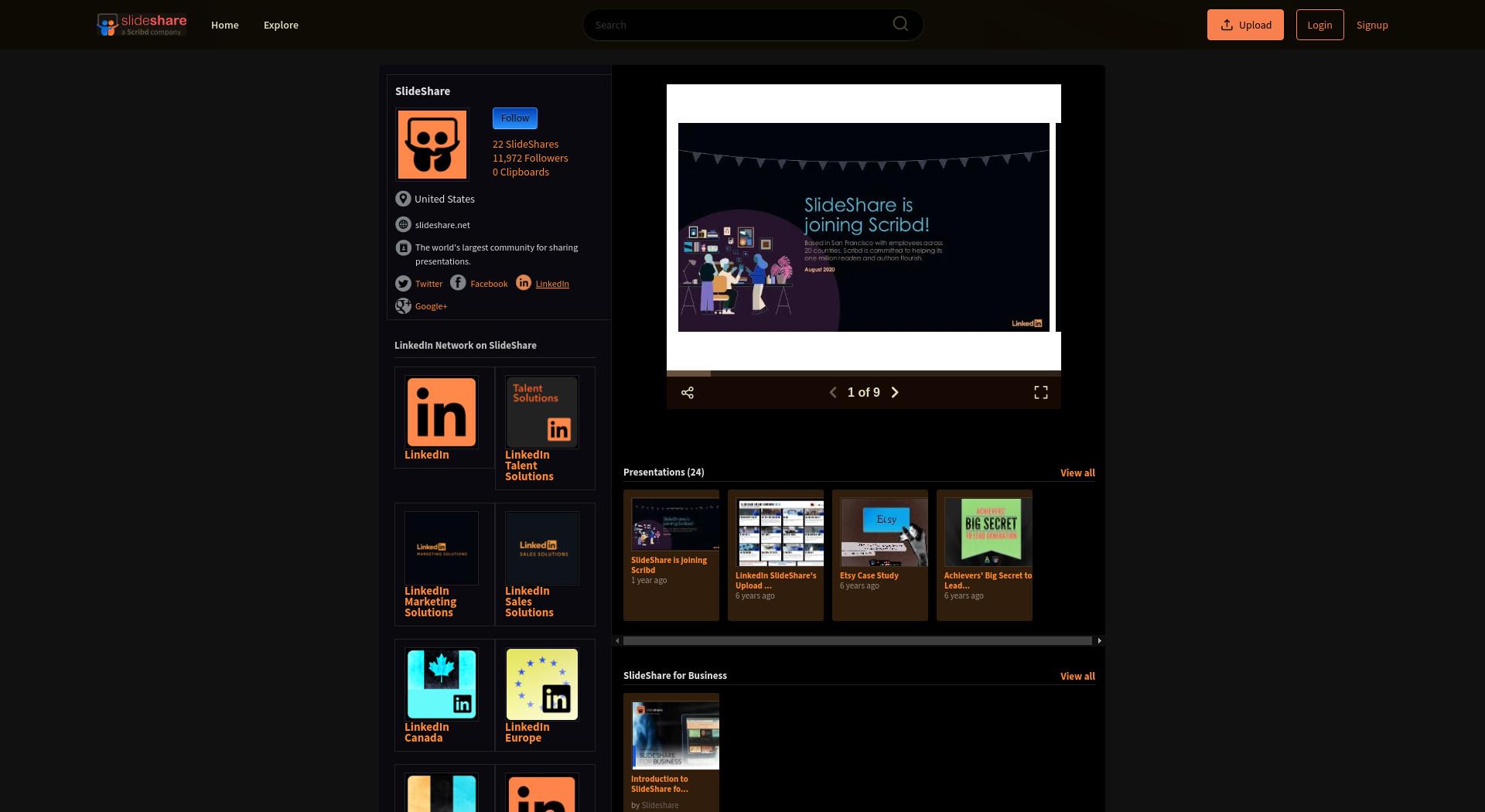The image size is (1485, 812).
Task: Open 'LinkedIn Marketing Solutions' title link
Action: pos(430,602)
